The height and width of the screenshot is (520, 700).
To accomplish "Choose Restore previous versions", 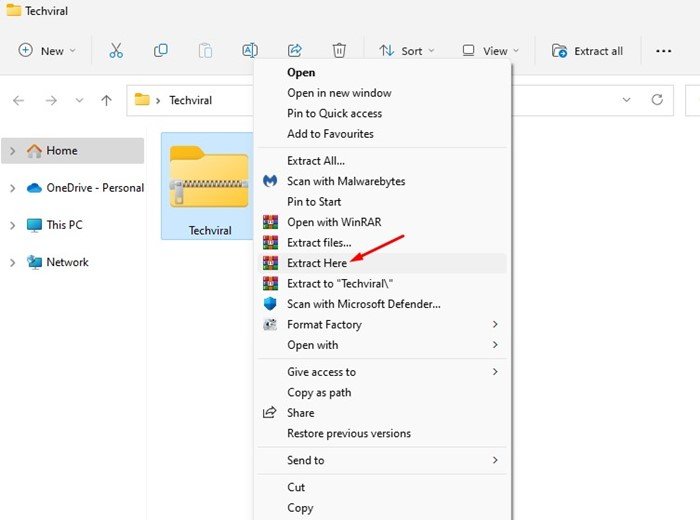I will (x=382, y=433).
